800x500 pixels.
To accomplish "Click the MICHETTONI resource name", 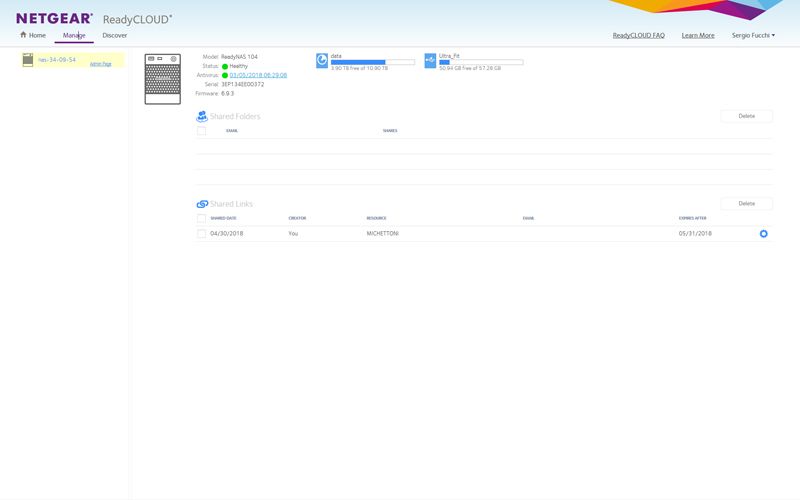I will pos(383,233).
